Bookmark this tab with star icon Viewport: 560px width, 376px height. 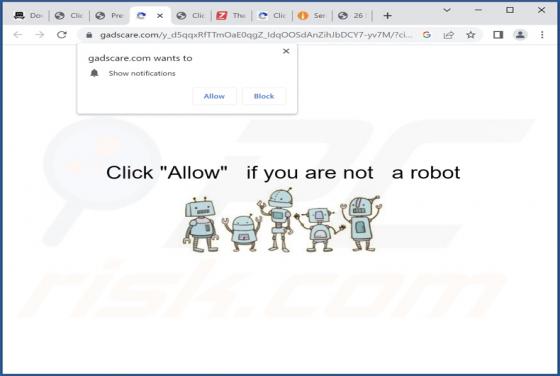pos(471,35)
